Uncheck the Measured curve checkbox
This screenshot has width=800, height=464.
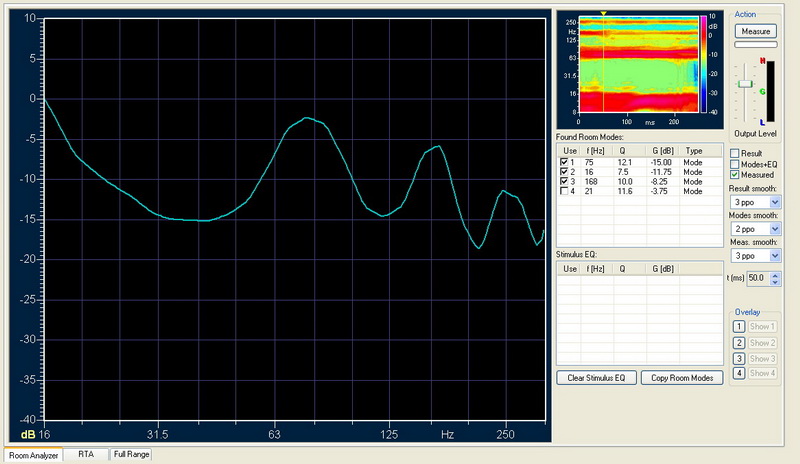[734, 174]
